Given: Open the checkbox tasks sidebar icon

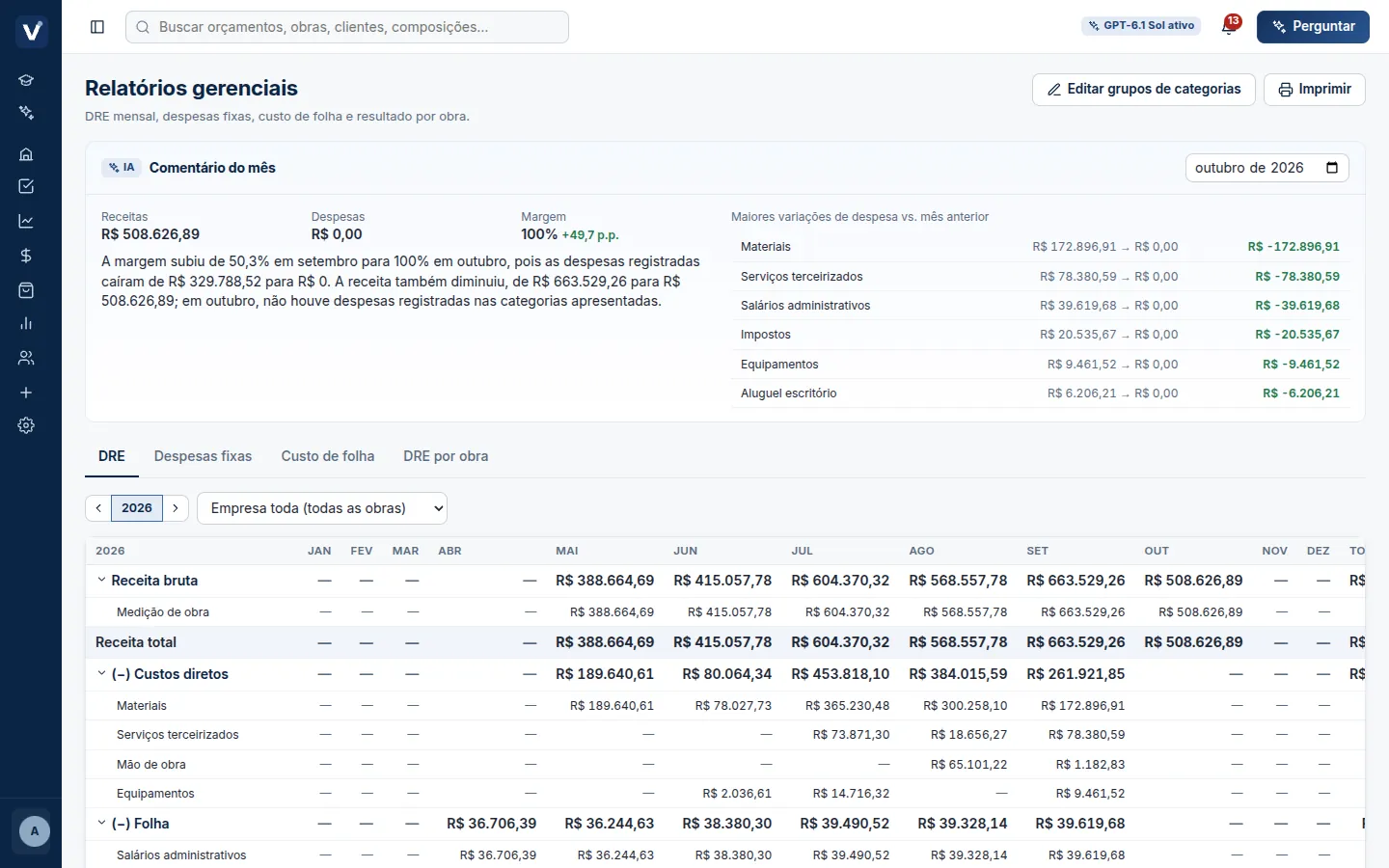Looking at the screenshot, I should coord(26,186).
